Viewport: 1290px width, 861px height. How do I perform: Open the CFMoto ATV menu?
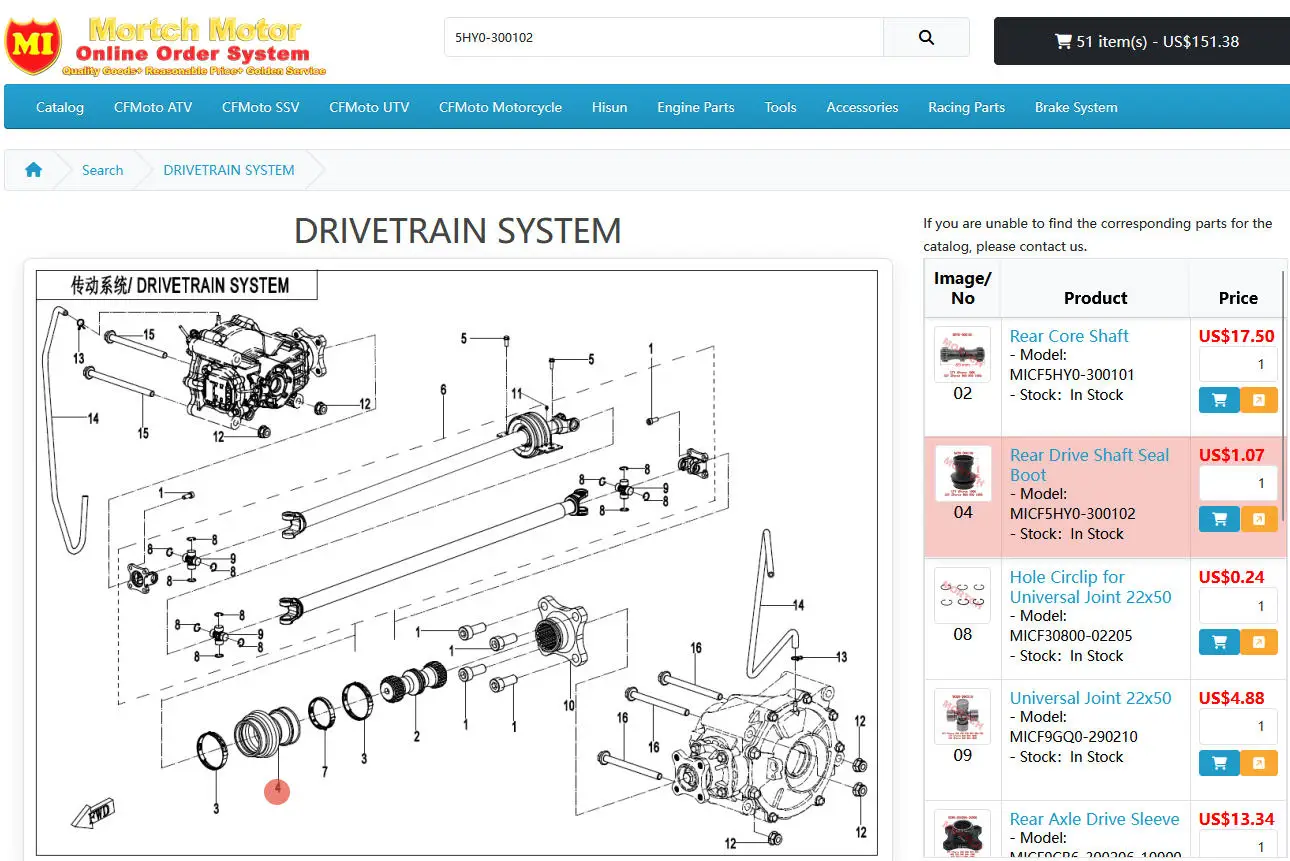pos(153,107)
